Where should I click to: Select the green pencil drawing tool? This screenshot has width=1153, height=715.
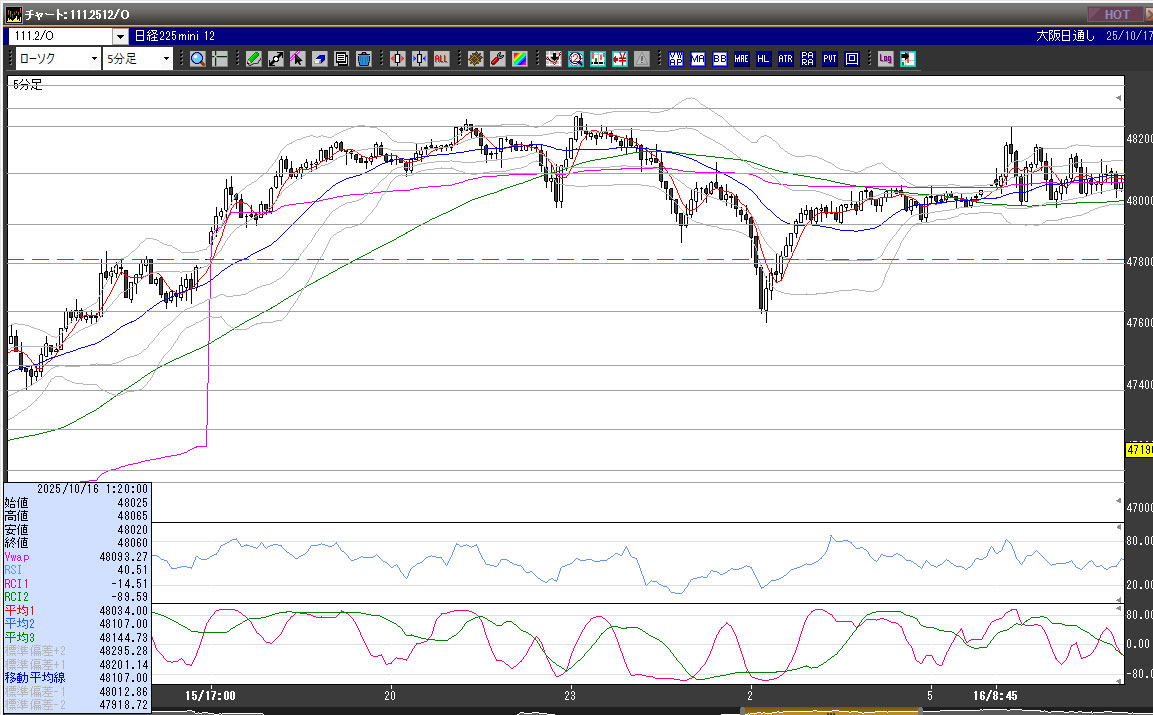click(x=254, y=59)
